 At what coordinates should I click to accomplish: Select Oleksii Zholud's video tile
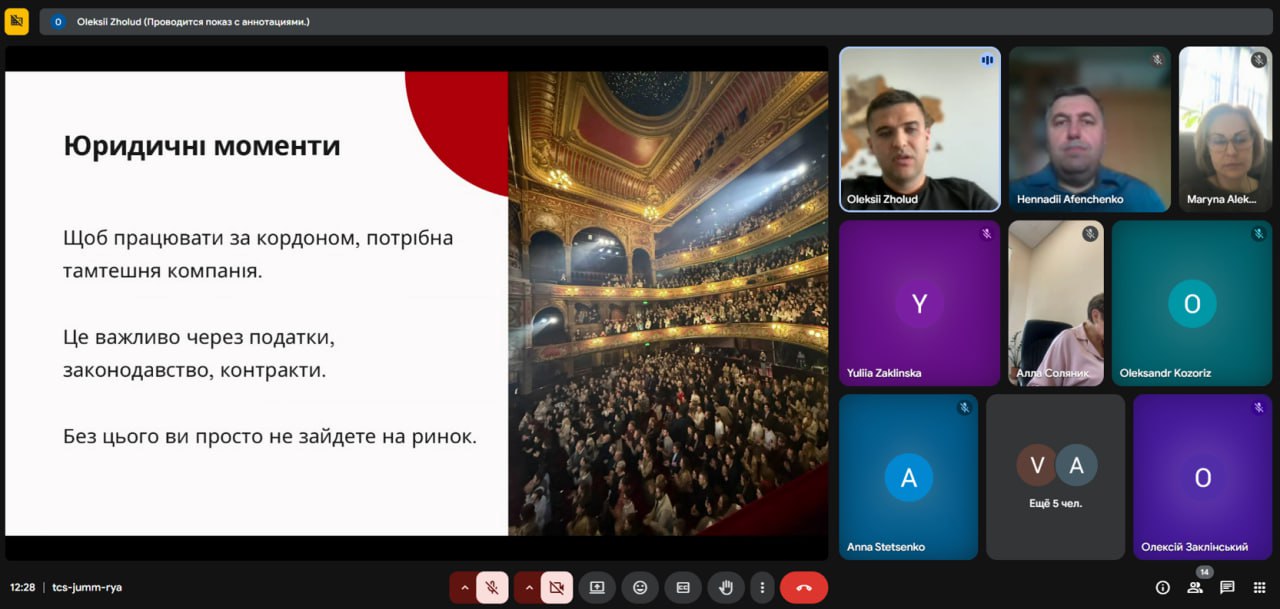920,129
